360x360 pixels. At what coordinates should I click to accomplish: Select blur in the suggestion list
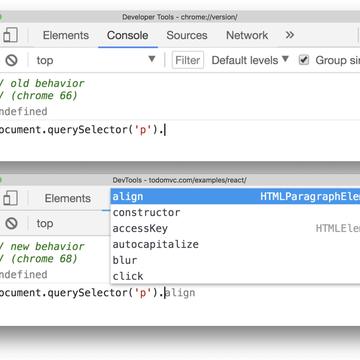coord(235,260)
